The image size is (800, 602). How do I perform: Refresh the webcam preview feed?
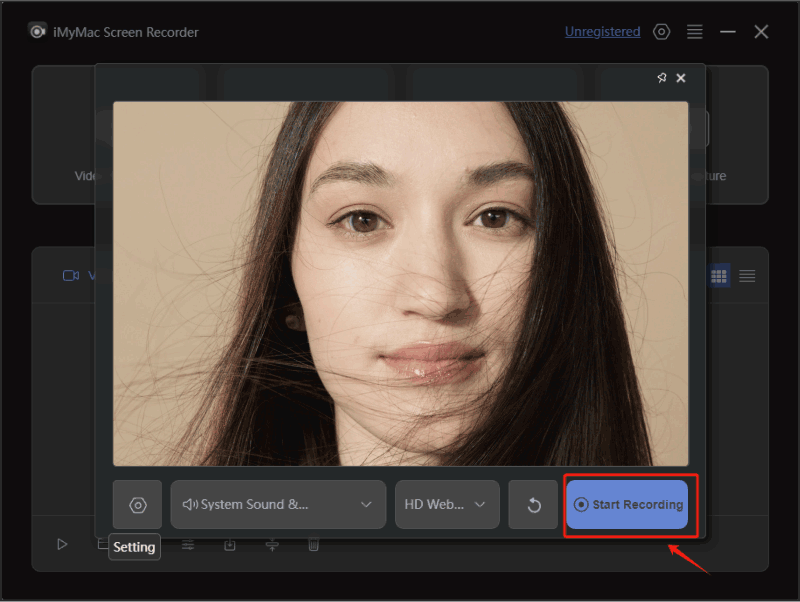(x=533, y=505)
